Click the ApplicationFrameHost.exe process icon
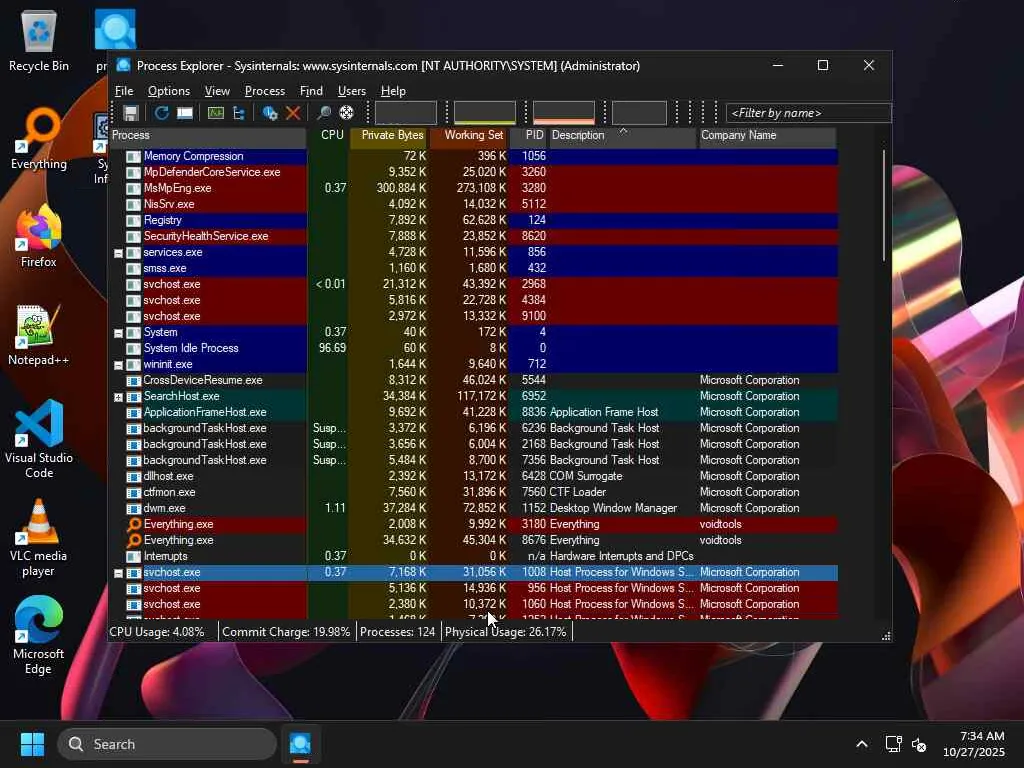This screenshot has height=768, width=1024. click(133, 412)
